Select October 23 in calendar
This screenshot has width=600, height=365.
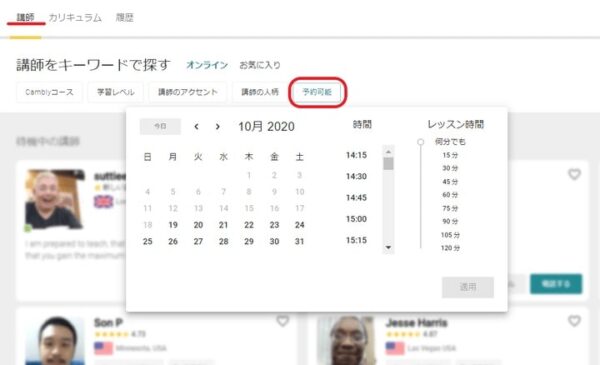tap(274, 225)
